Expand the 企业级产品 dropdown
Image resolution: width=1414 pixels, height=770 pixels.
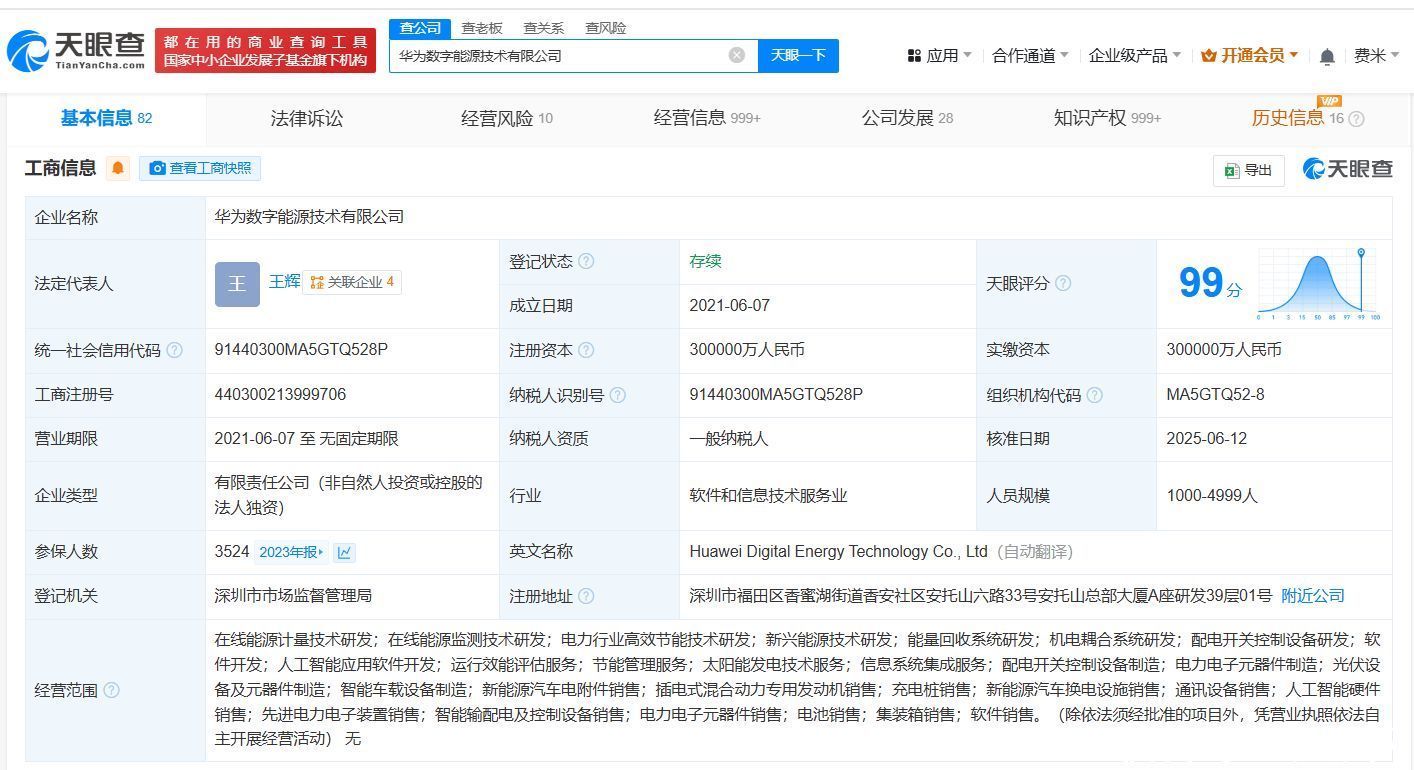coord(1134,56)
